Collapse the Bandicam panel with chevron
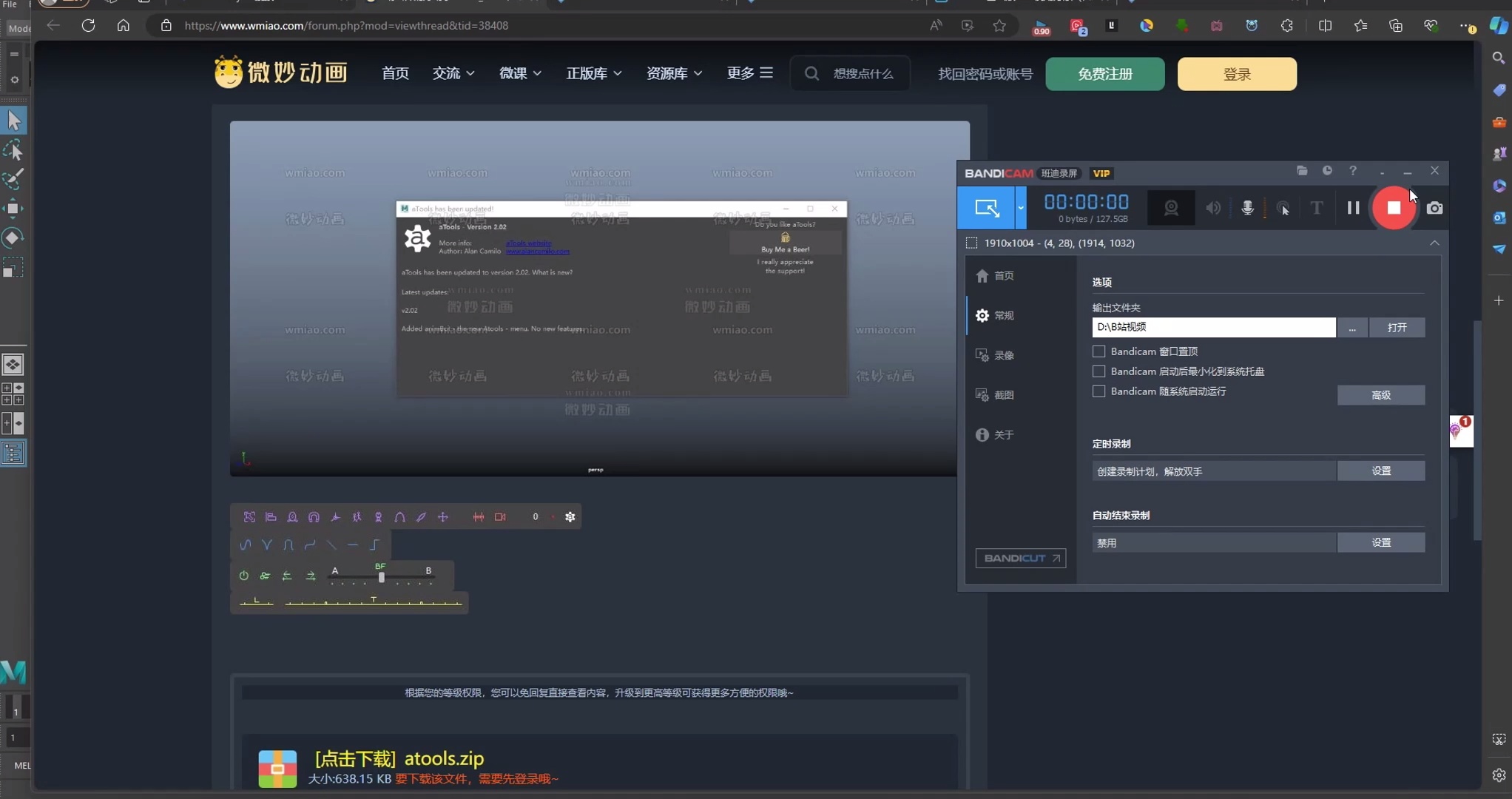 tap(1434, 243)
